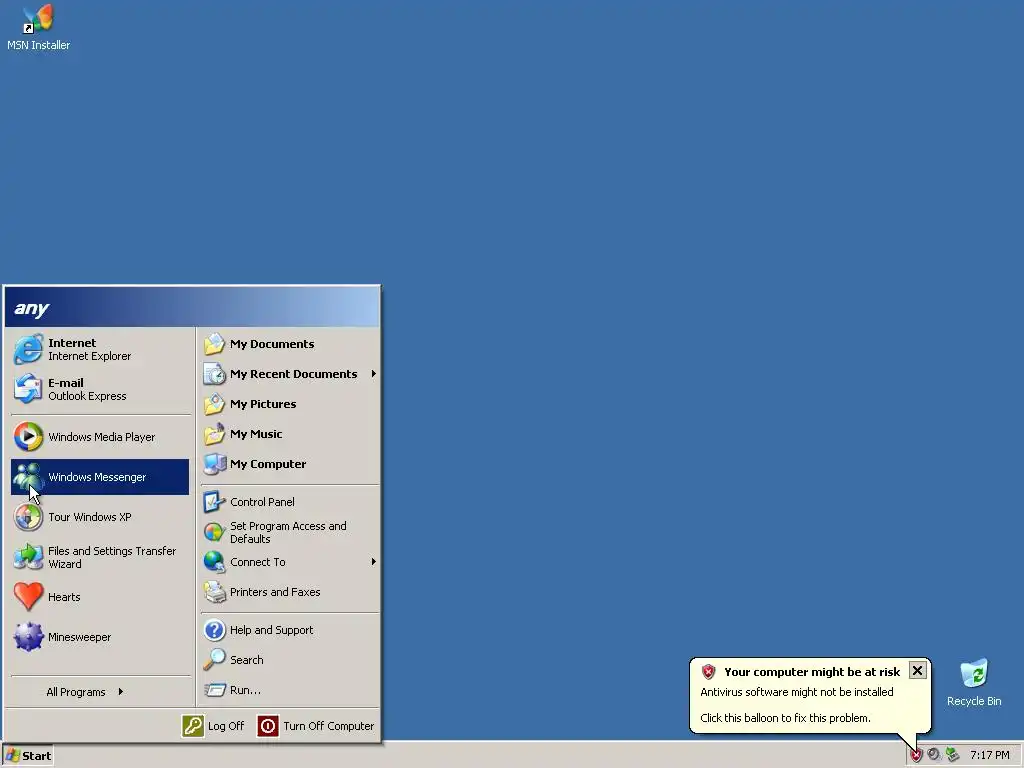Open Help and Support
The height and width of the screenshot is (768, 1024).
pos(290,630)
